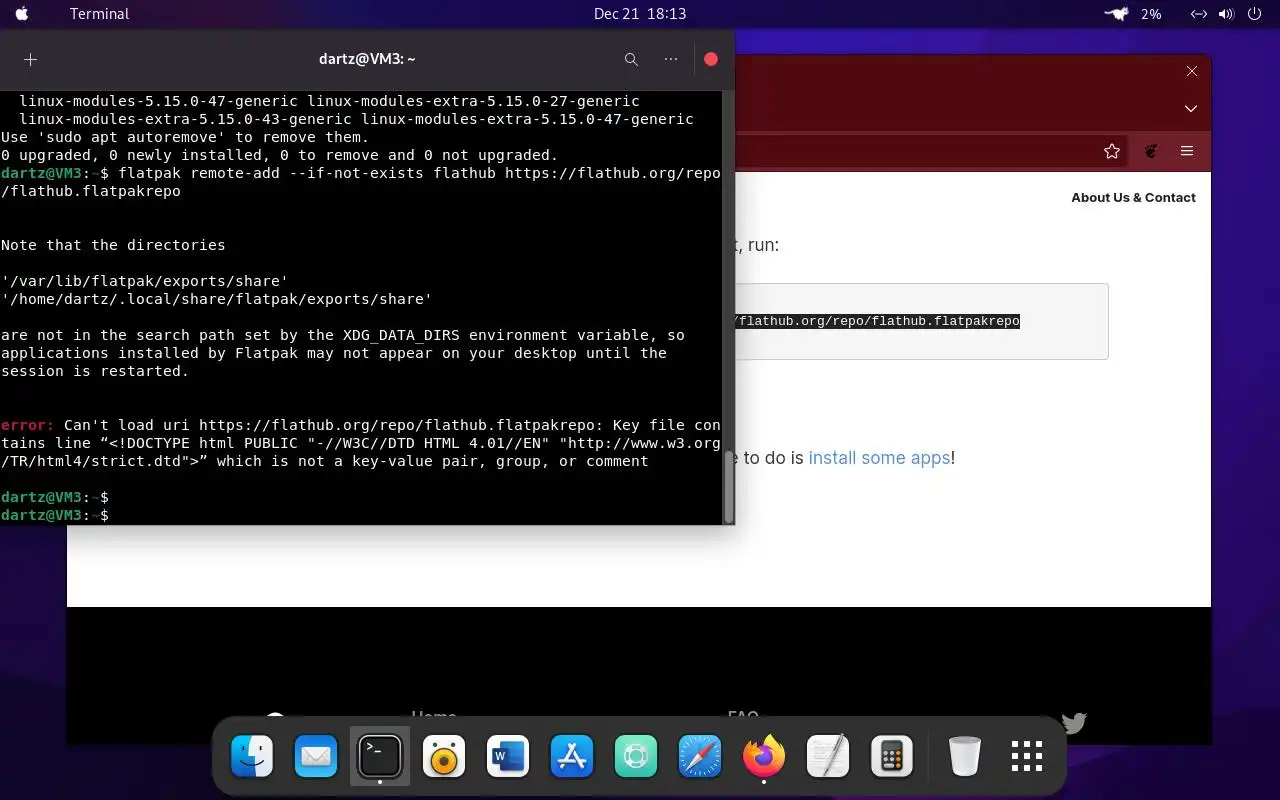Click the terminal title 'dartz@VM3: ~'
Screen dimensions: 1280x800
[x=367, y=59]
